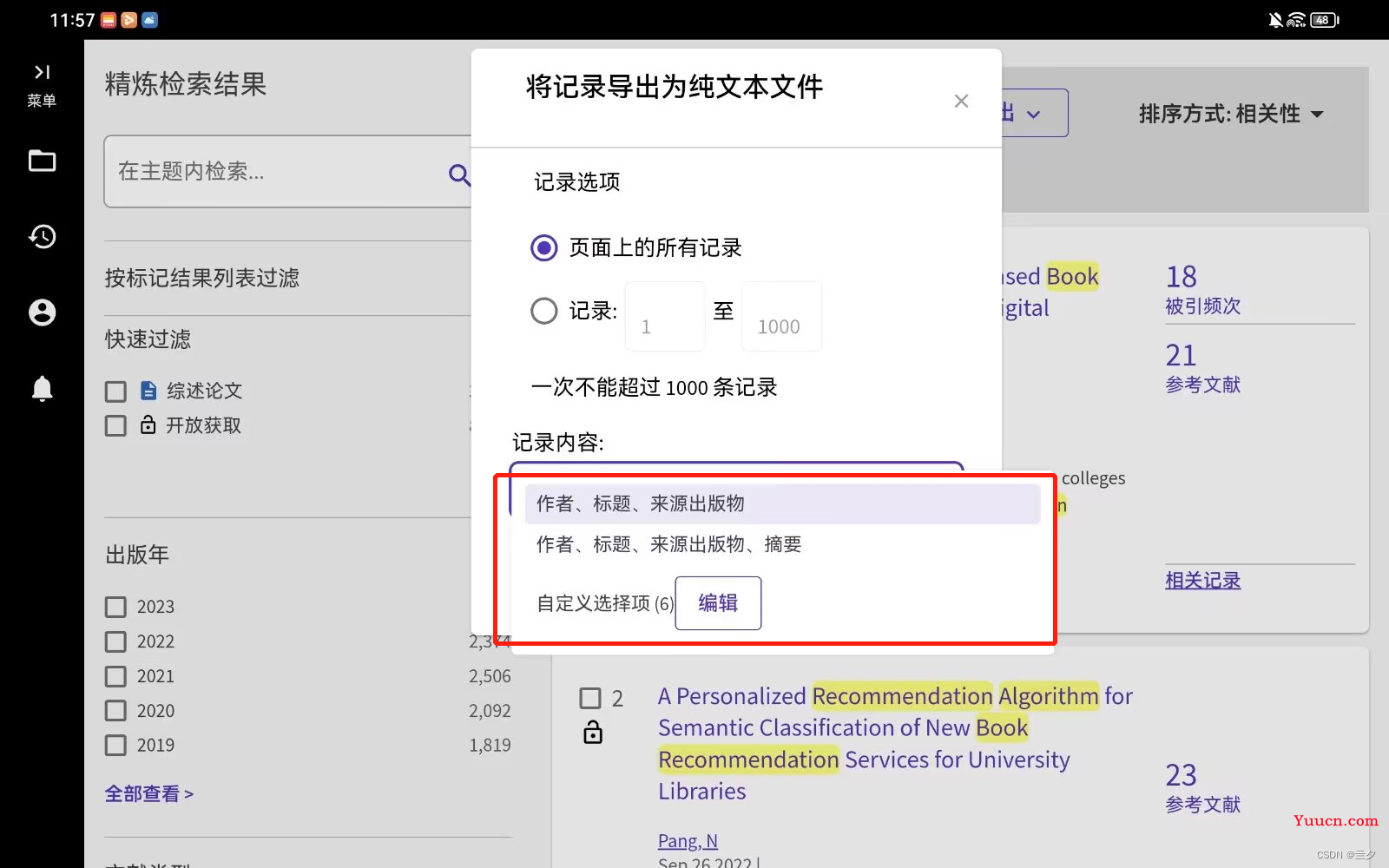1389x868 pixels.
Task: Click the 1,819 count for 2019
Action: click(490, 746)
